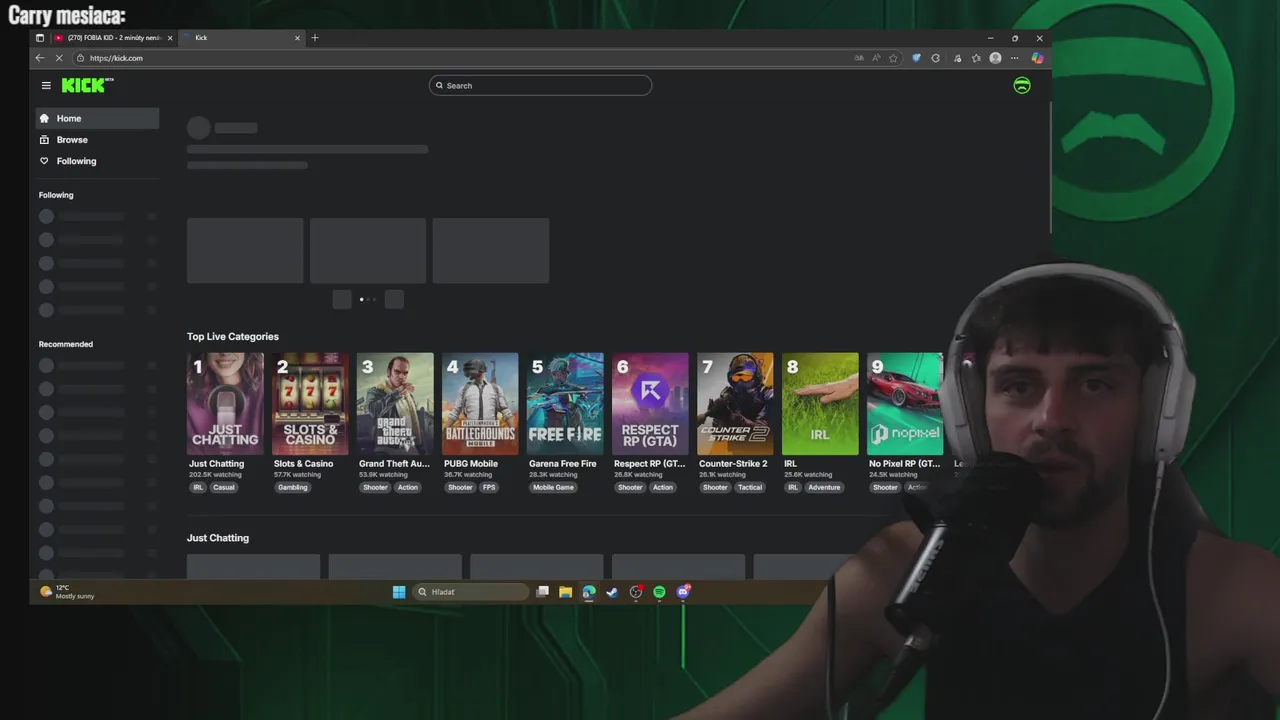Open Spotify from the taskbar

pos(659,592)
